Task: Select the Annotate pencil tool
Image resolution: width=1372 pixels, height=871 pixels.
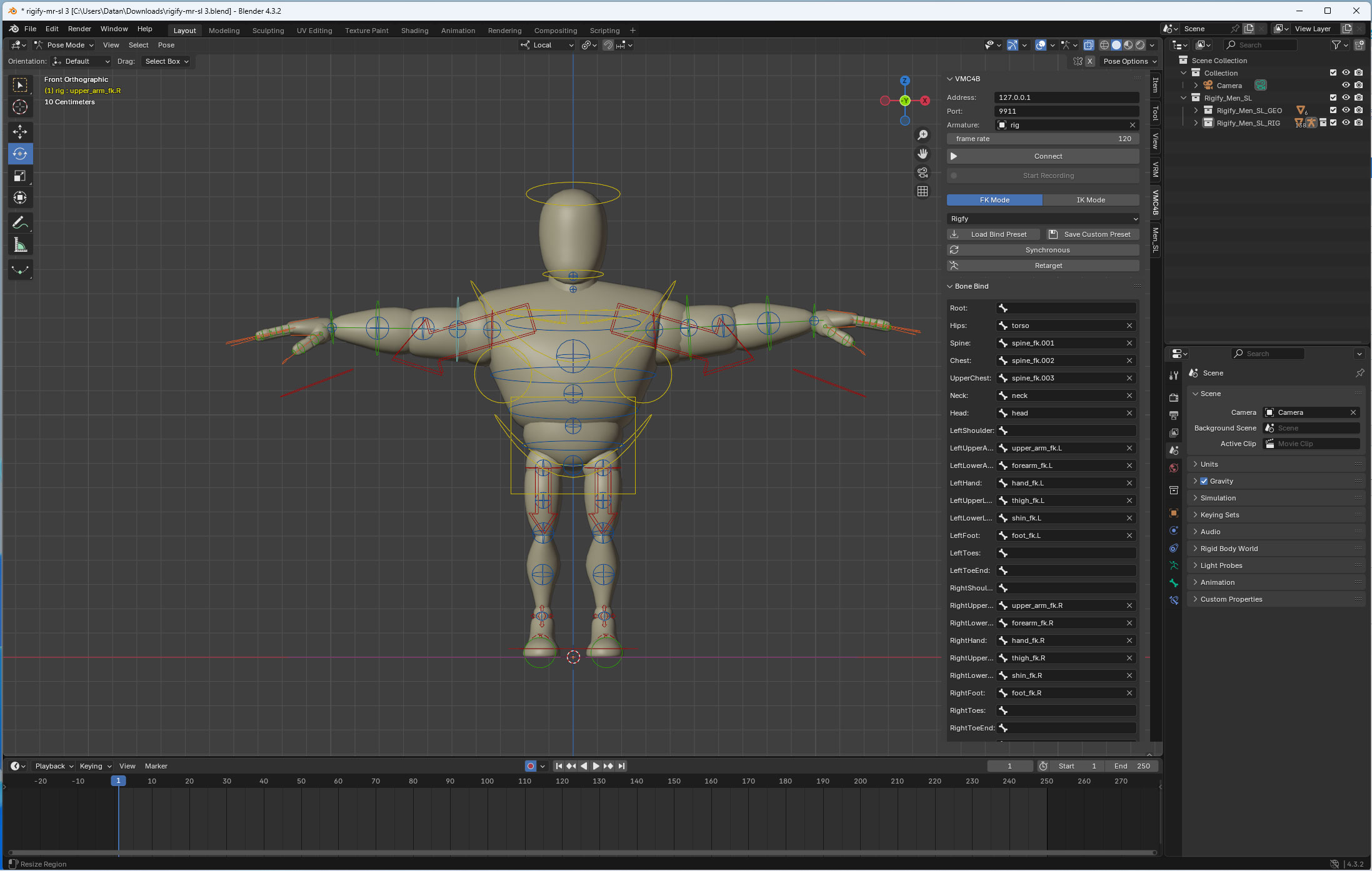Action: [20, 223]
